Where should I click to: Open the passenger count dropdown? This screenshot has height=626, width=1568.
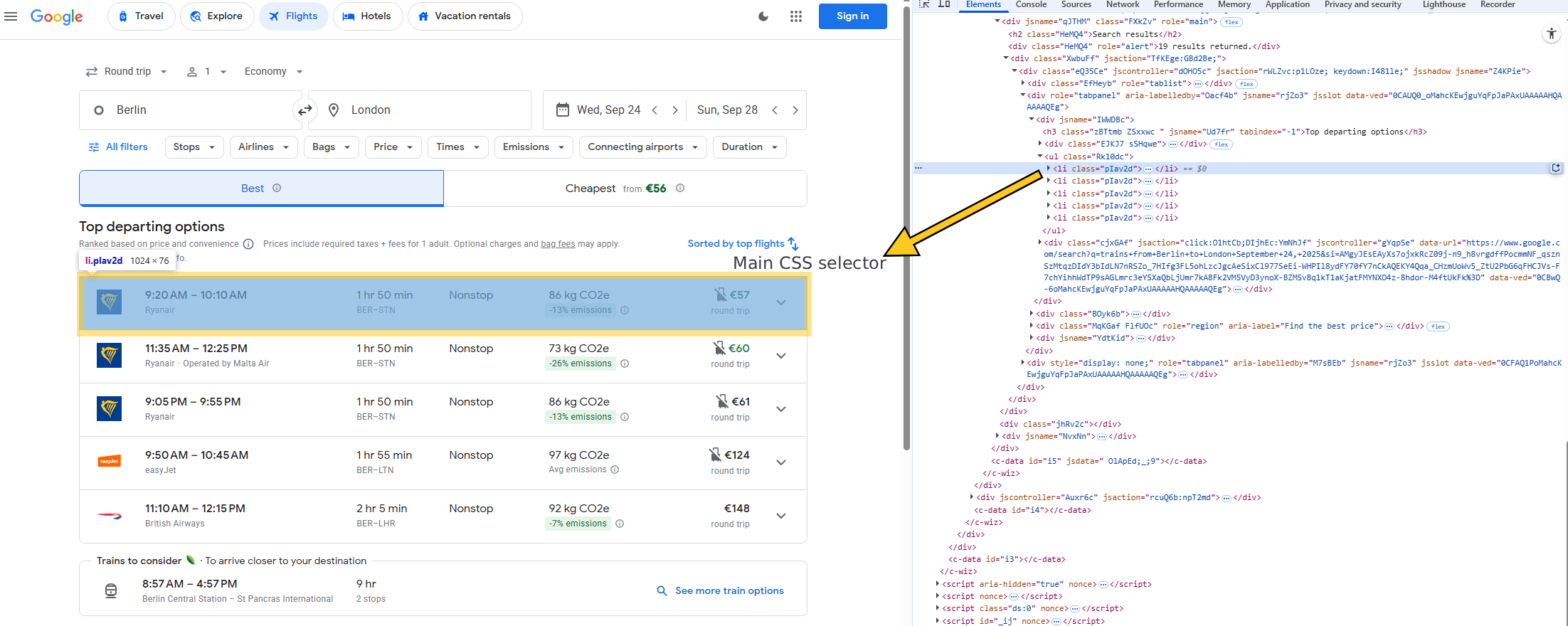point(206,71)
